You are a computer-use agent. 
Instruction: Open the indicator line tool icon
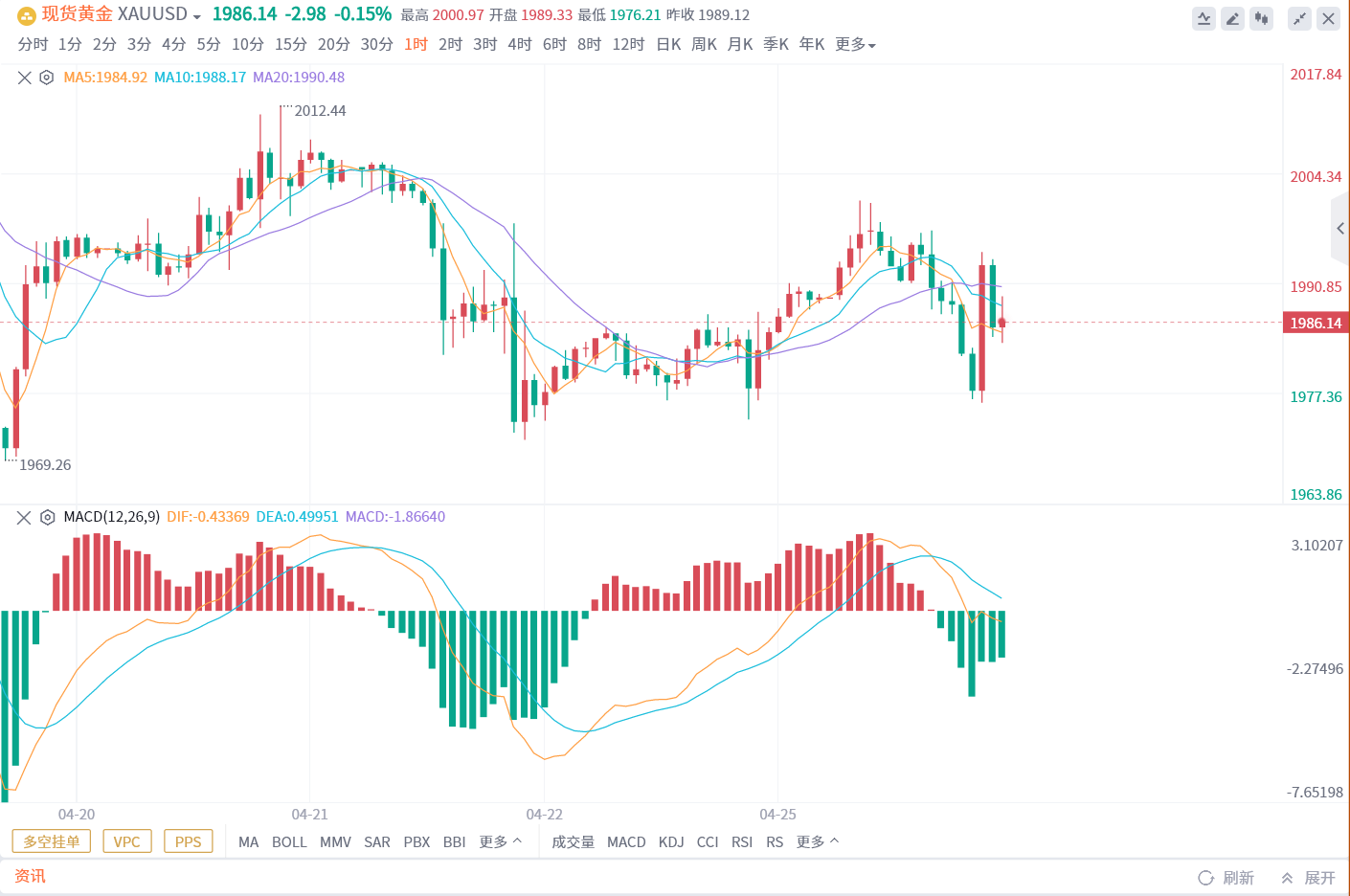tap(1204, 18)
